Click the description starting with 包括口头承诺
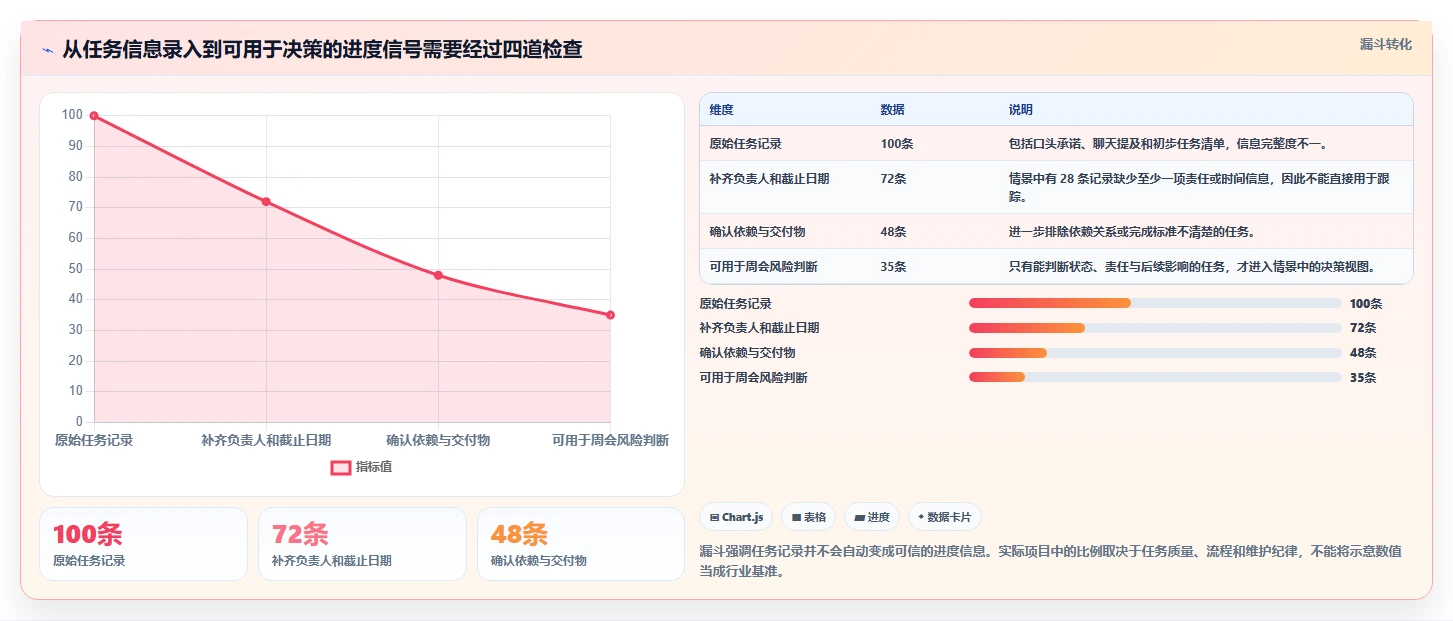 [x=1168, y=144]
